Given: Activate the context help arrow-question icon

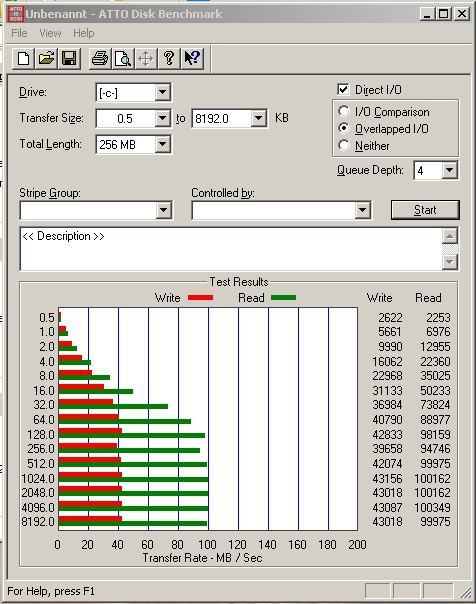Looking at the screenshot, I should tap(192, 59).
